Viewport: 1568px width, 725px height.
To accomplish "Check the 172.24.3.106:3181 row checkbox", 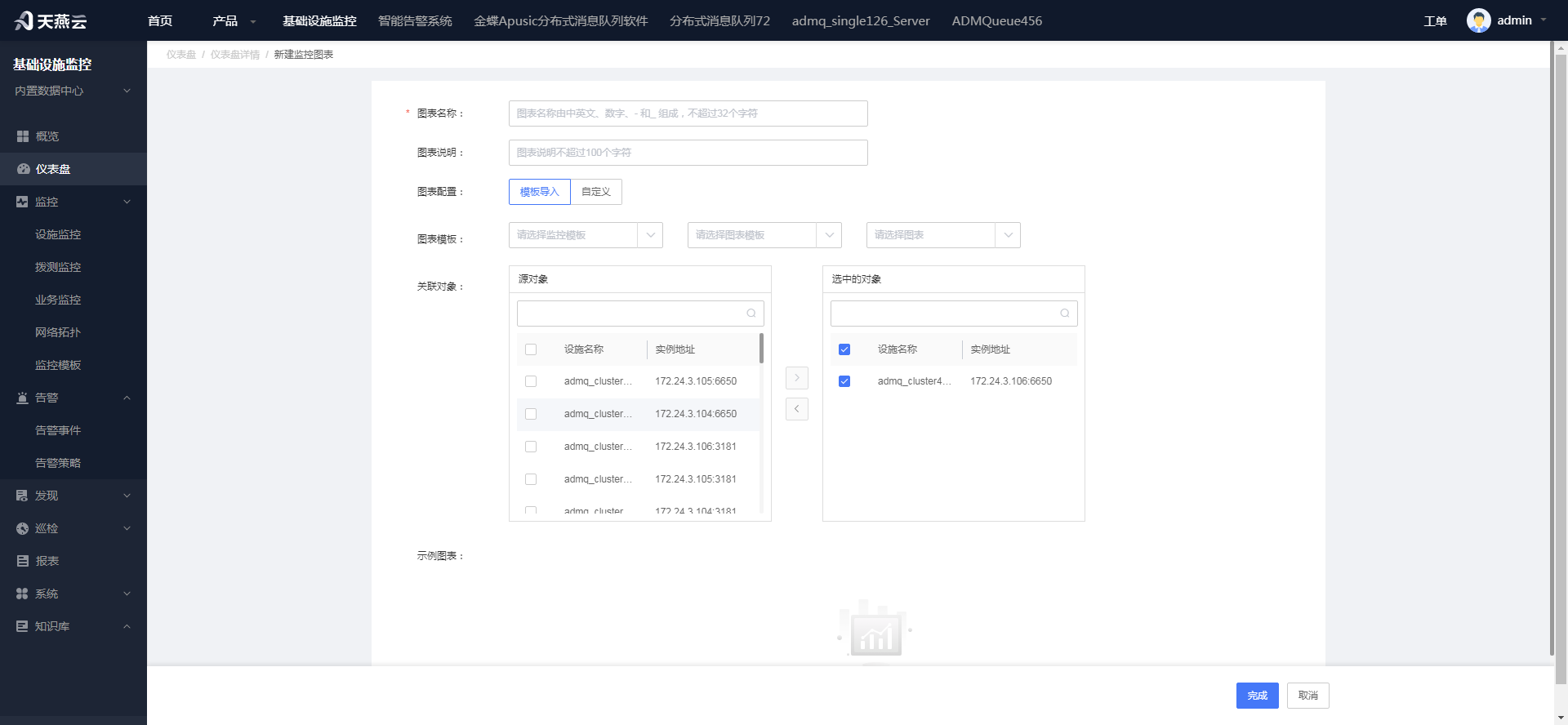I will [x=531, y=447].
